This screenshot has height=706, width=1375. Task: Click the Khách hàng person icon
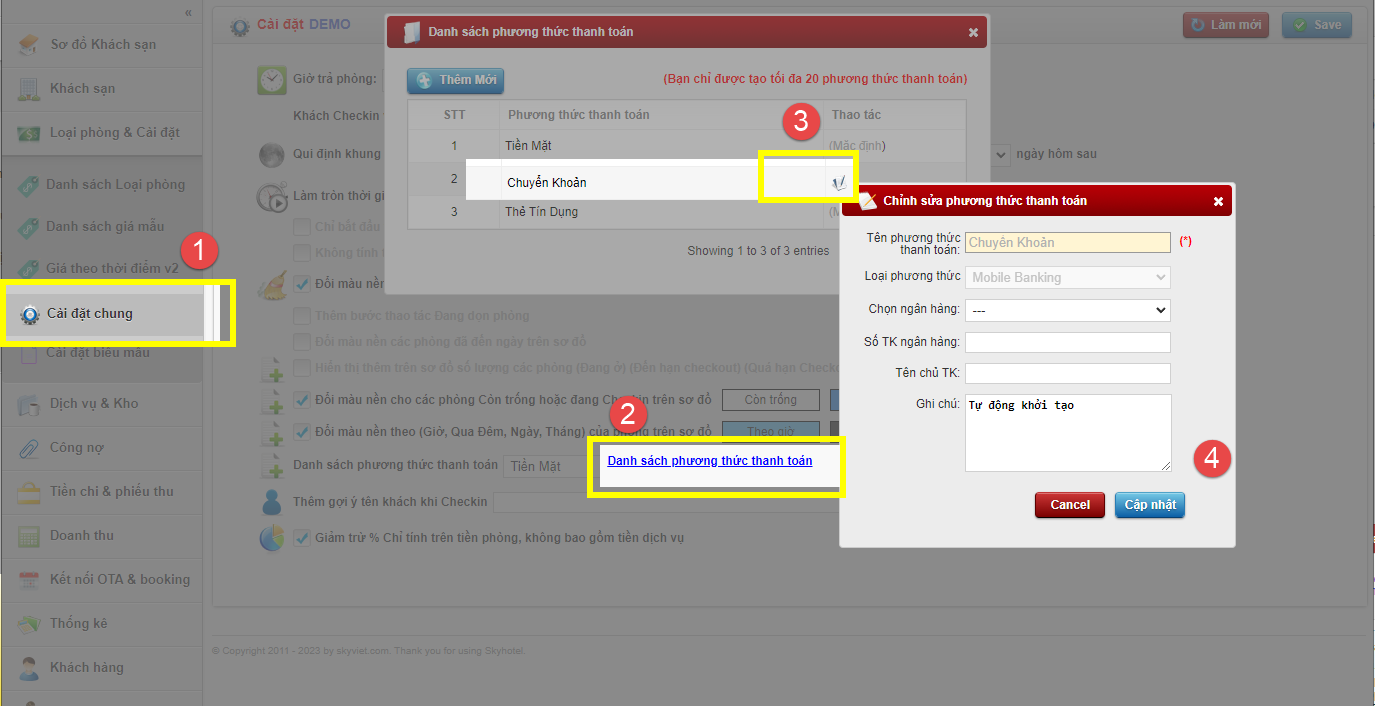(30, 668)
